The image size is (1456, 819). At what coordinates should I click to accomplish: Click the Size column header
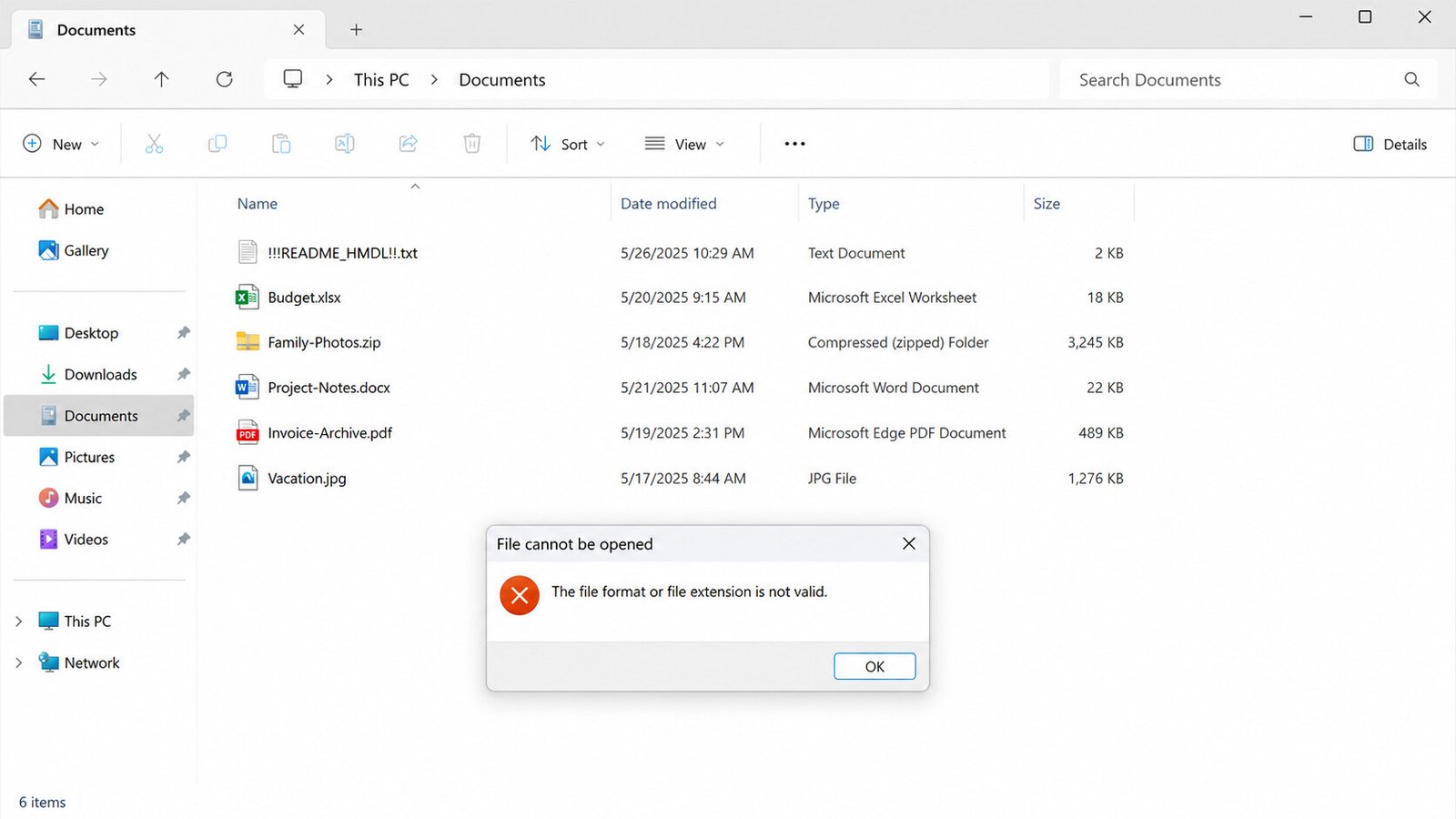click(1046, 204)
